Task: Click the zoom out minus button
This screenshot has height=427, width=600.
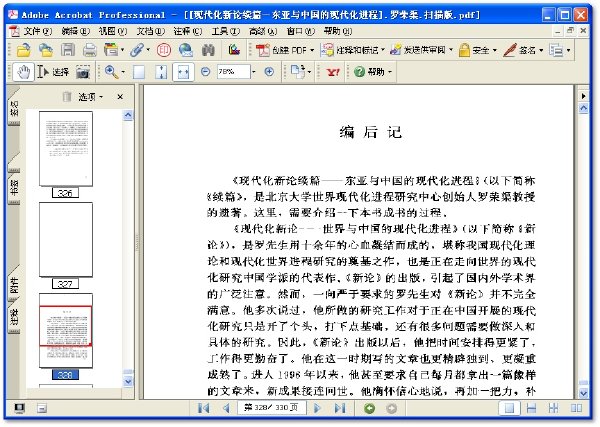Action: click(205, 72)
